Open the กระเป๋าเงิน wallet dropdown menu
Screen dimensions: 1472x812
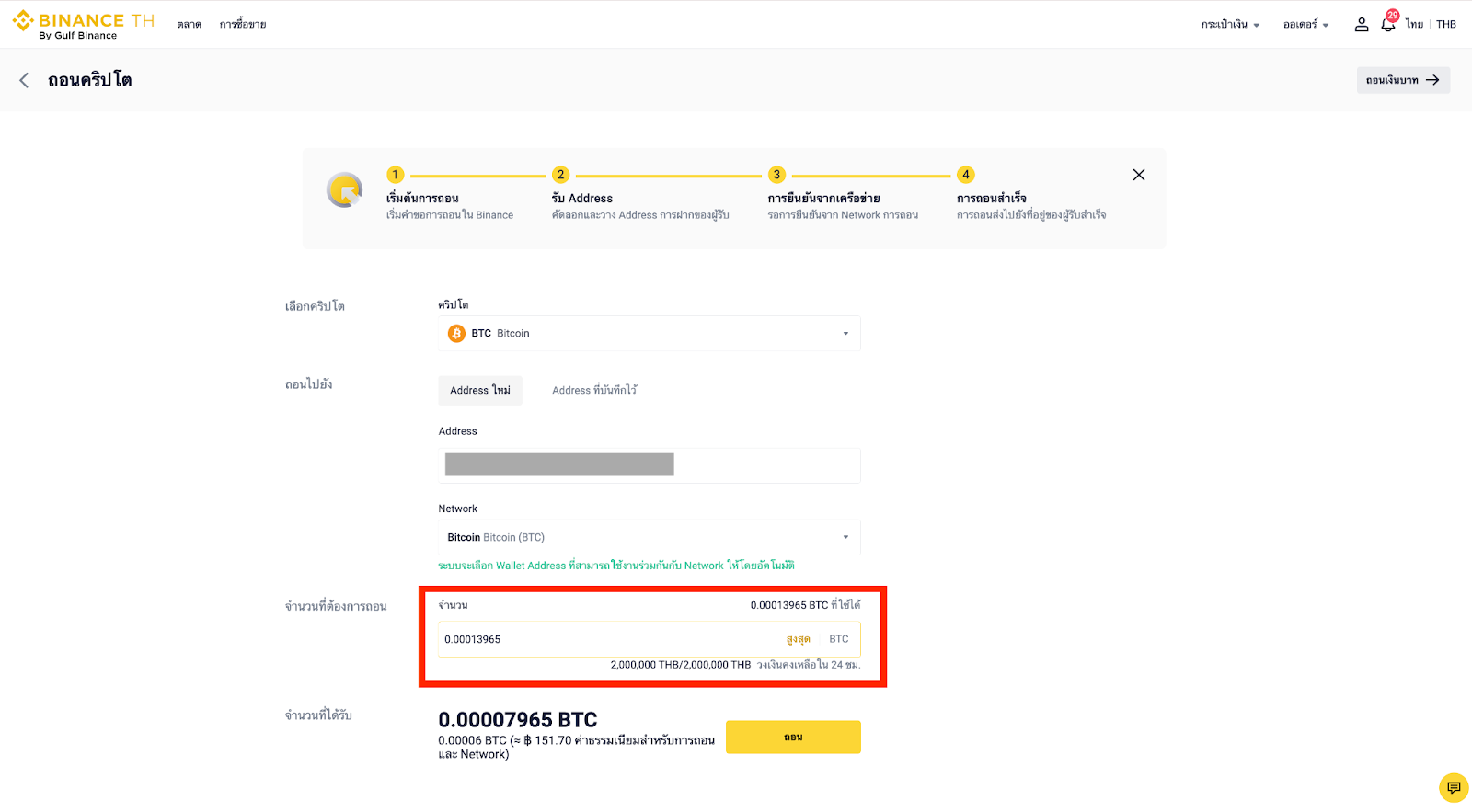tap(1229, 25)
